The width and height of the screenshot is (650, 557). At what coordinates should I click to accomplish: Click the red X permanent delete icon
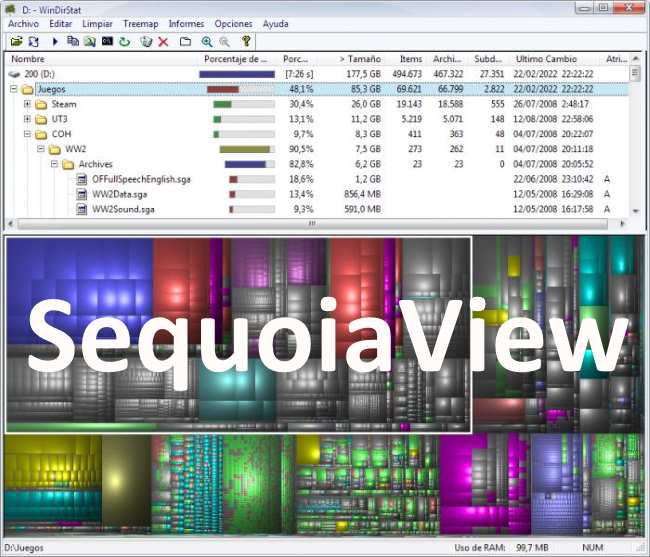pyautogui.click(x=163, y=41)
